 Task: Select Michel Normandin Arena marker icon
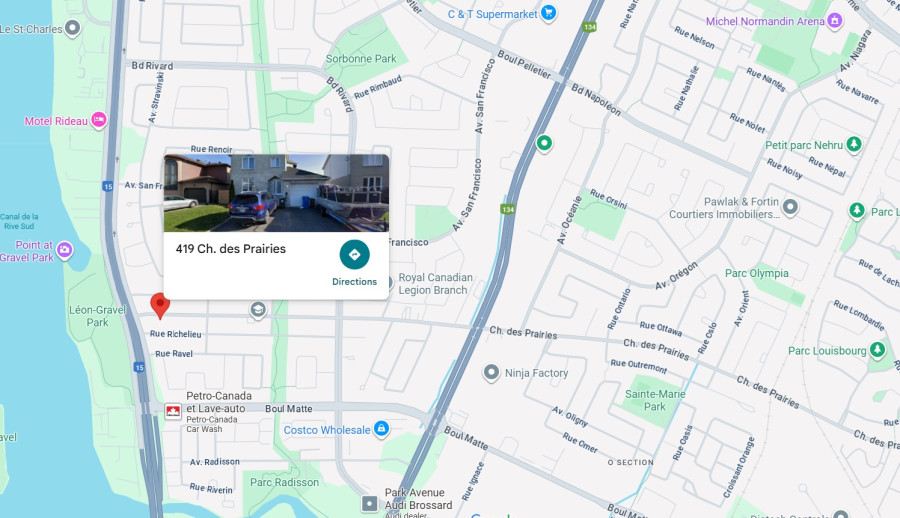point(835,21)
